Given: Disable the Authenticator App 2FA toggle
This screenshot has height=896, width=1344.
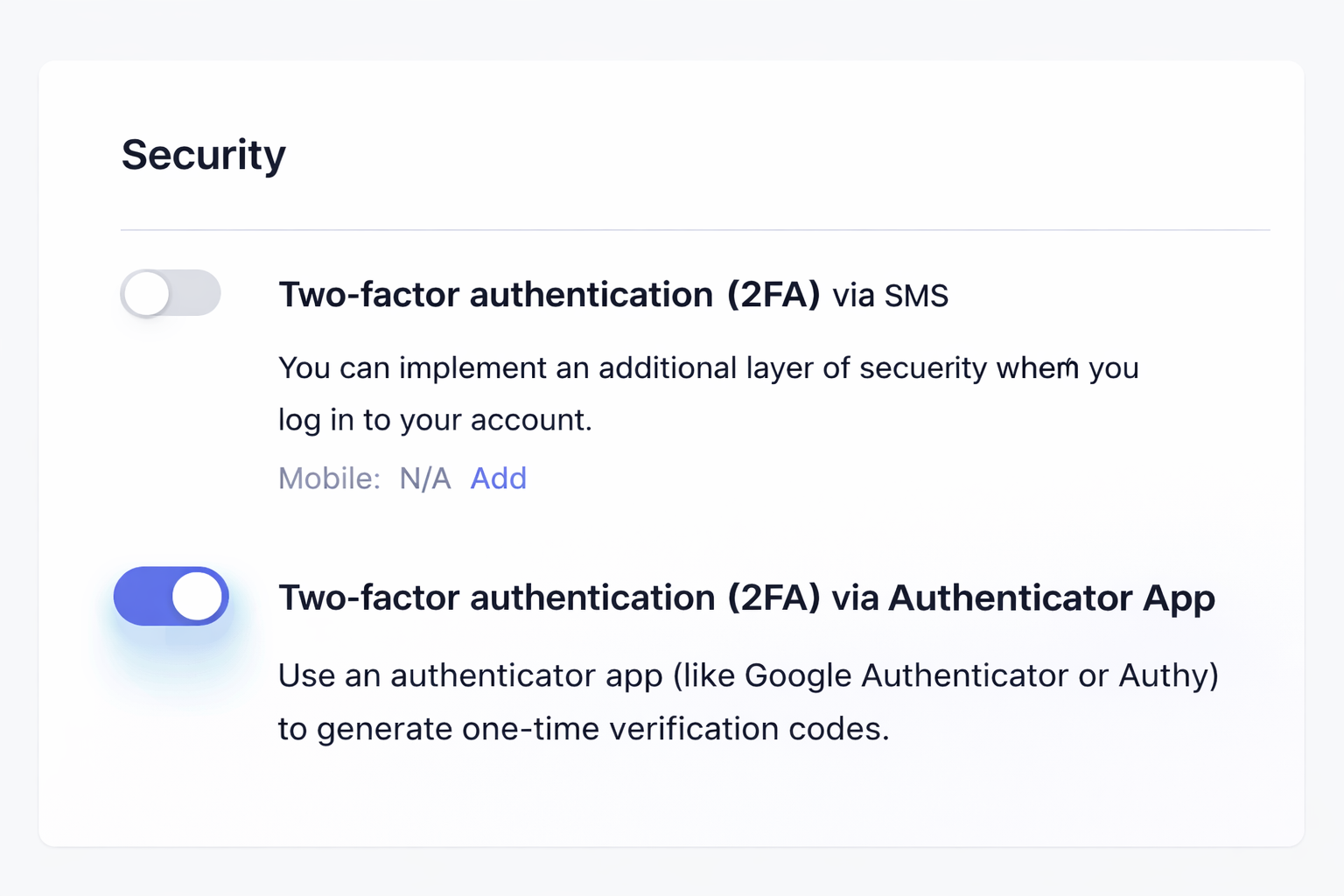Looking at the screenshot, I should point(171,597).
